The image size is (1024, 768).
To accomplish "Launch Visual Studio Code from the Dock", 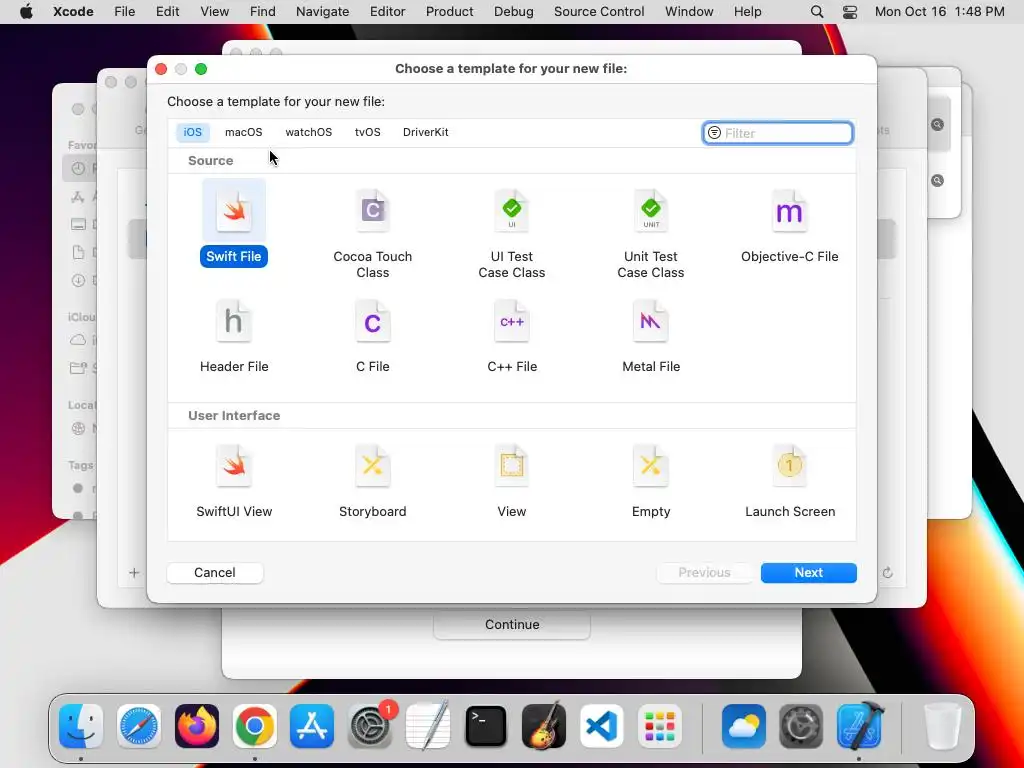I will 601,726.
